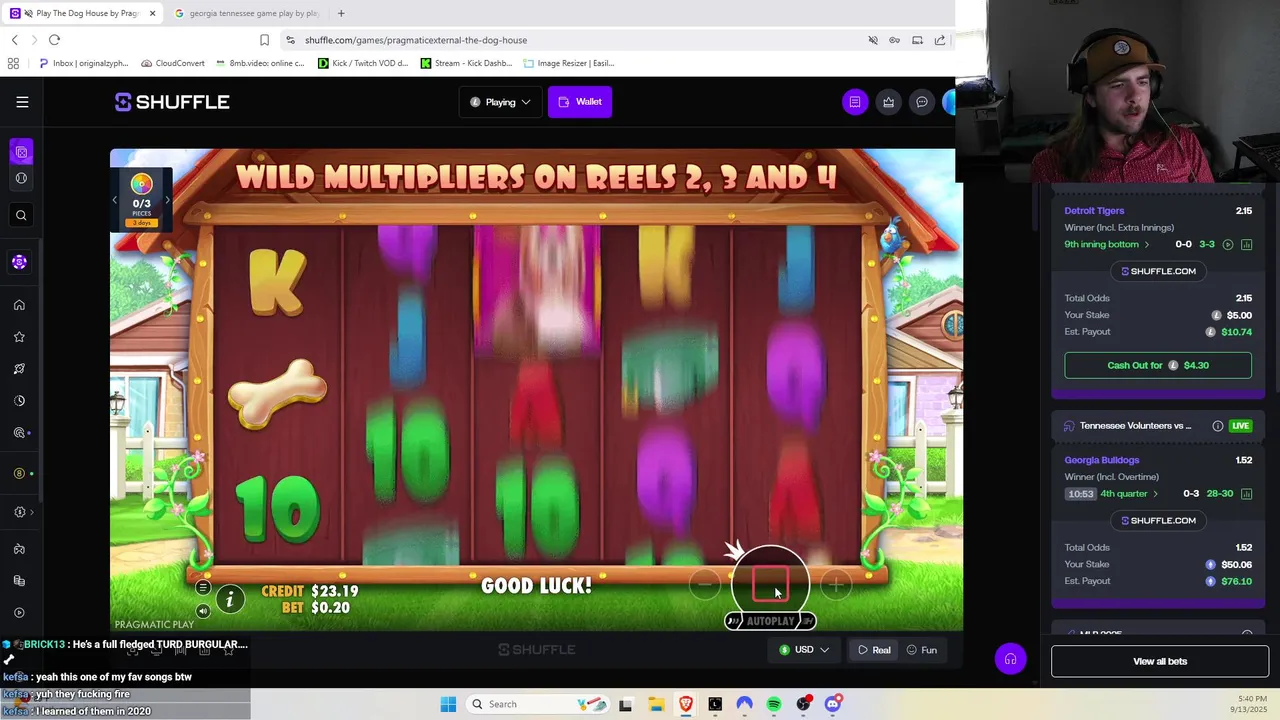The width and height of the screenshot is (1280, 720).
Task: Open the Kick / Twitch VOD bookmark
Action: (363, 63)
